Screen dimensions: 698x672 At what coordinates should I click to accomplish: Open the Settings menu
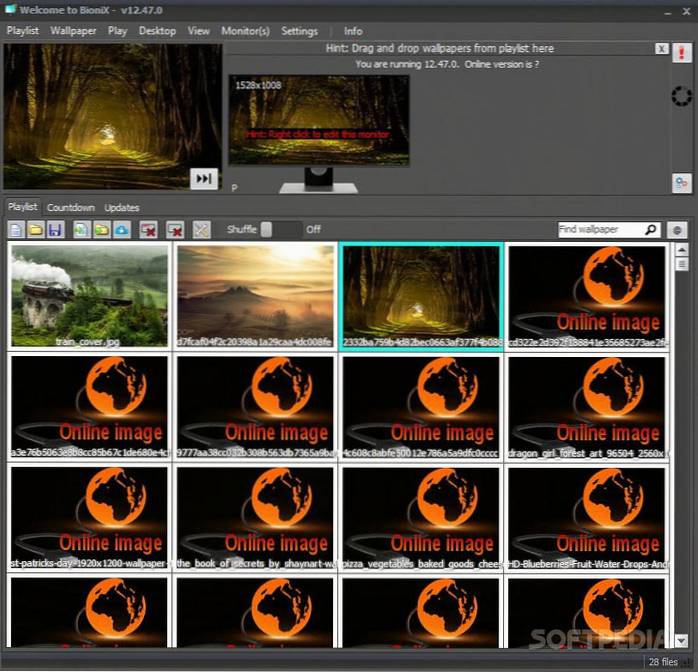tap(299, 31)
